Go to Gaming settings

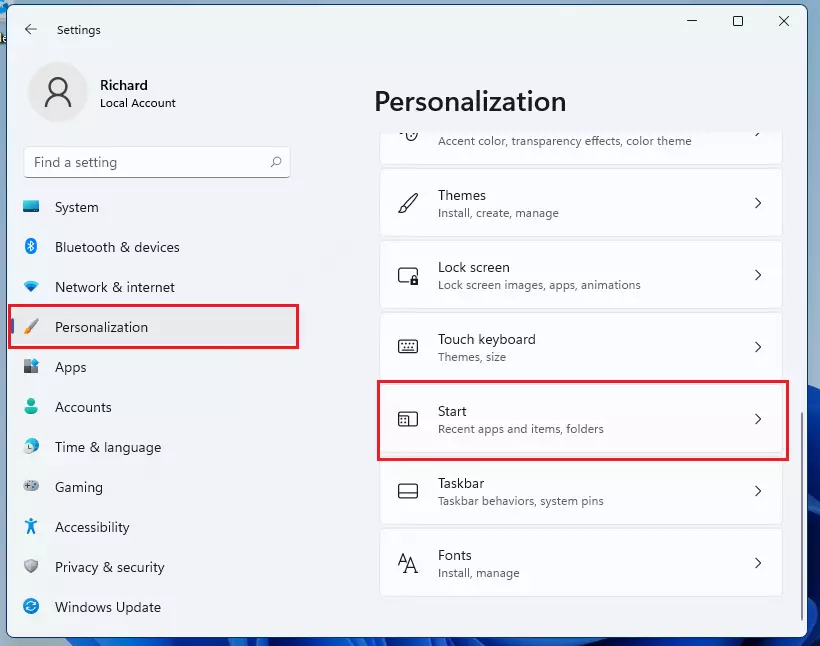point(154,486)
